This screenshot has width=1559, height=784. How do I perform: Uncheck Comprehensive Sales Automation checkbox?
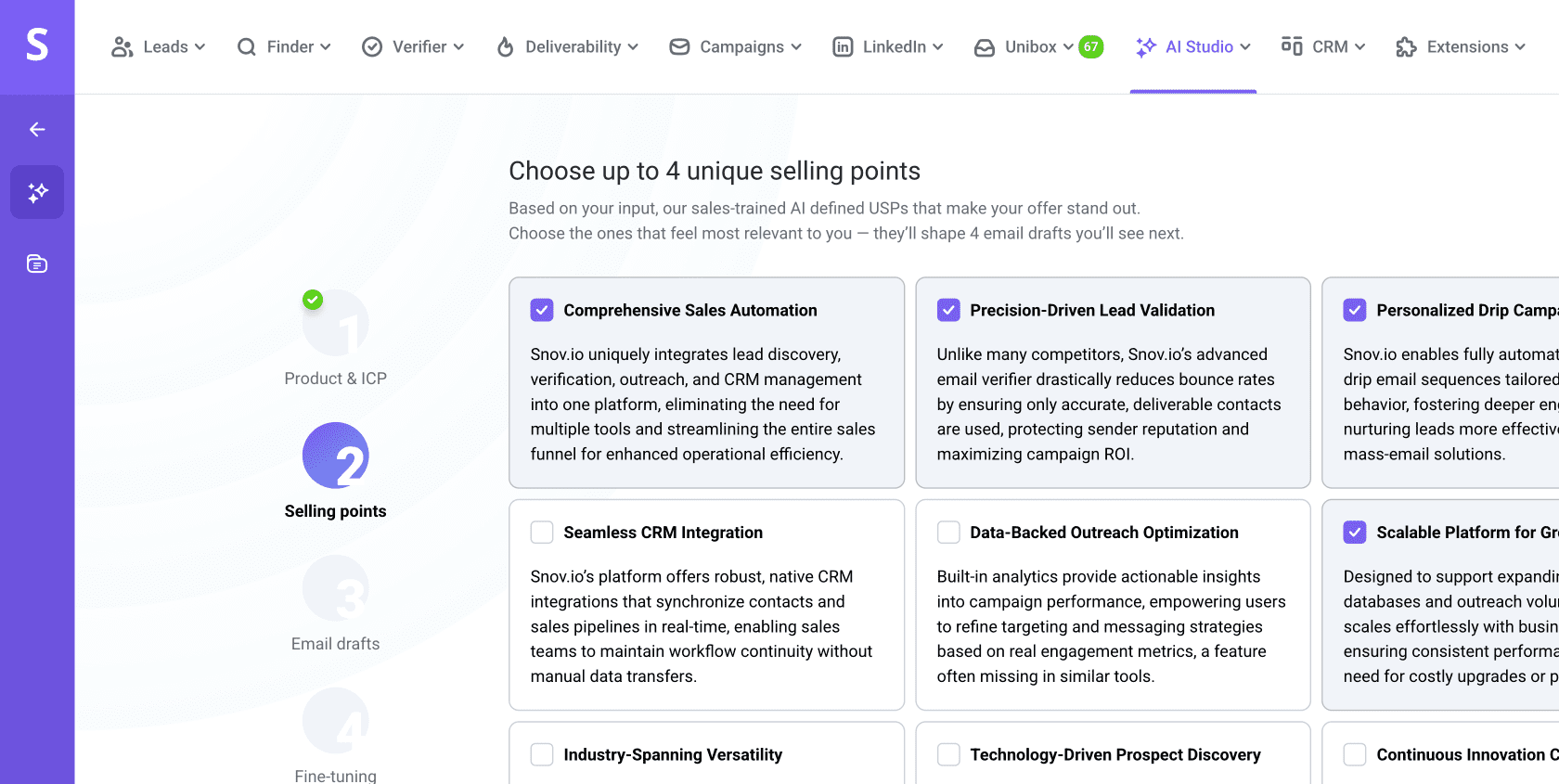pos(542,310)
